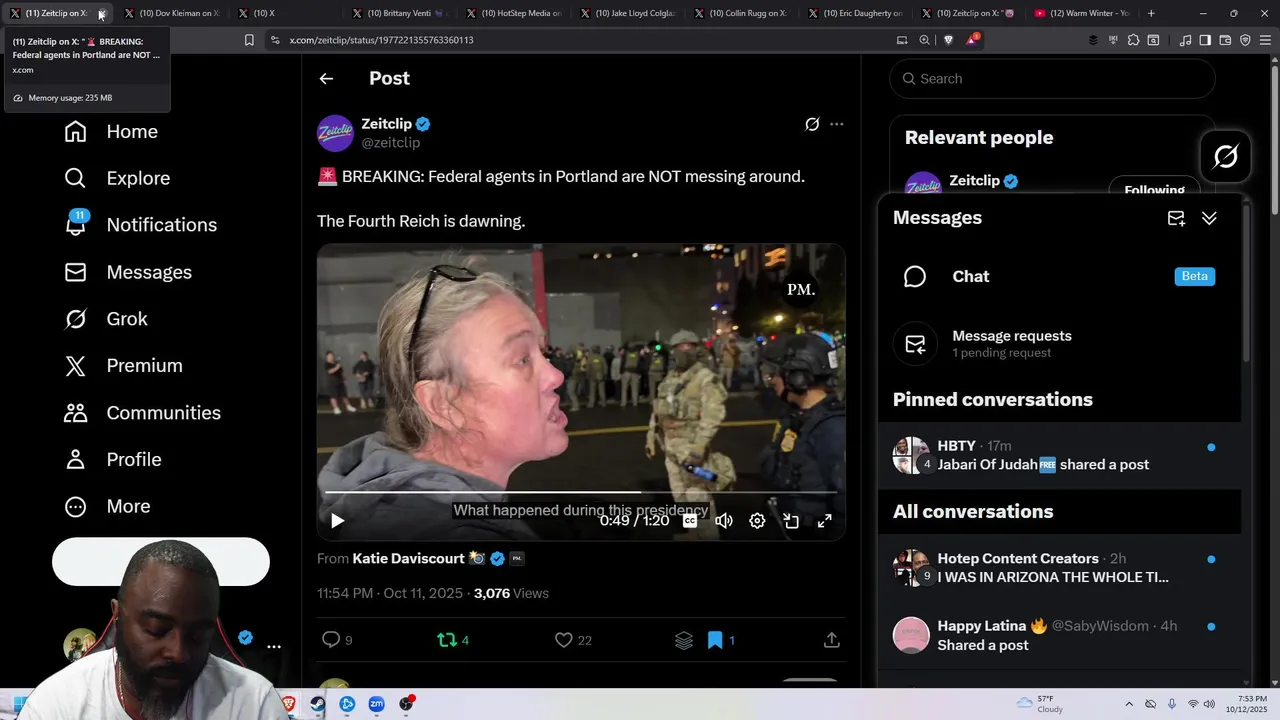The image size is (1280, 720).
Task: Open Steam from the taskbar
Action: click(317, 704)
